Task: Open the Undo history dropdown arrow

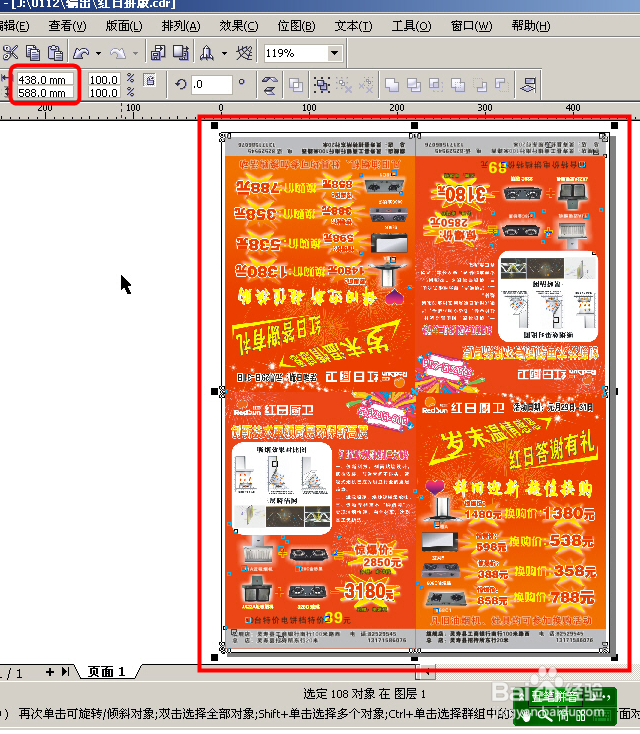Action: [98, 53]
